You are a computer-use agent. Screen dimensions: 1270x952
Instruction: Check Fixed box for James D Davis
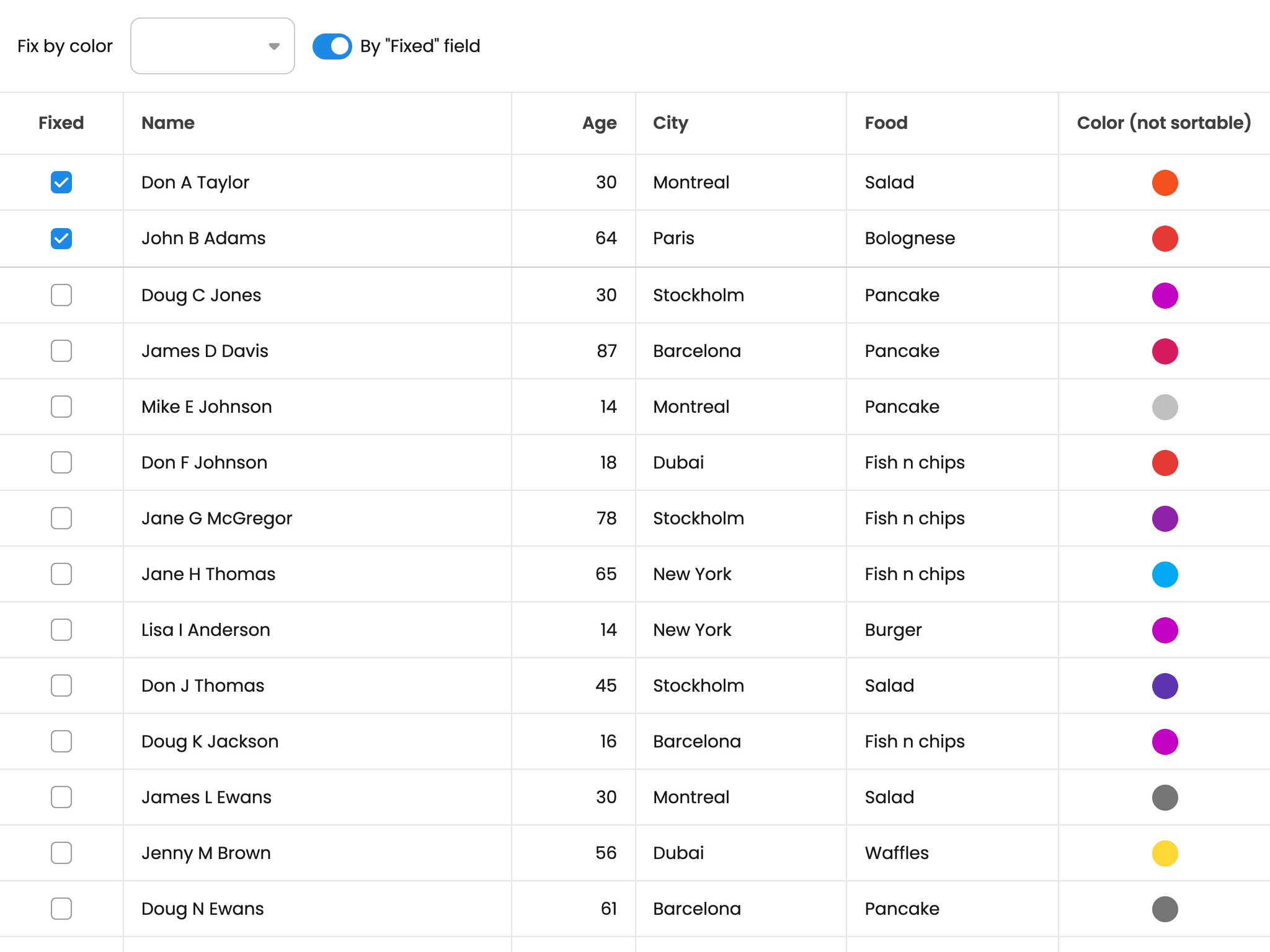point(61,351)
